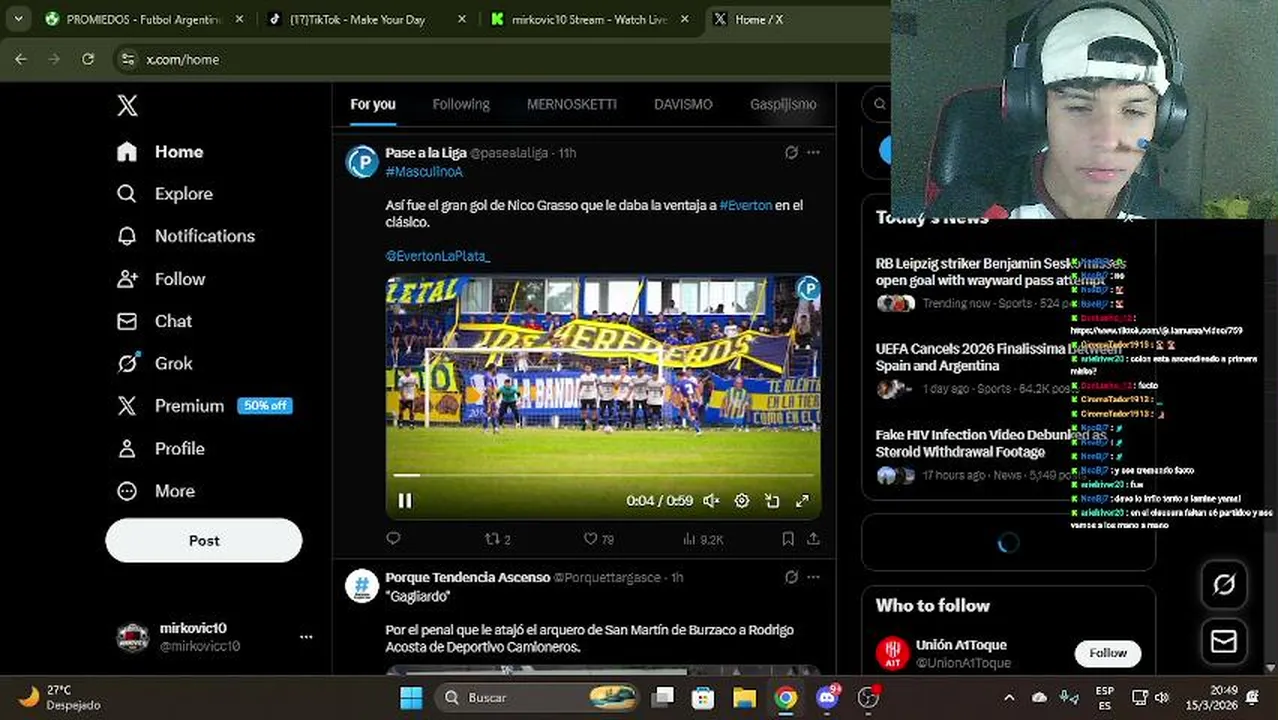This screenshot has height=720, width=1278.
Task: Switch to MERNOSKETTI tab
Action: click(x=572, y=104)
